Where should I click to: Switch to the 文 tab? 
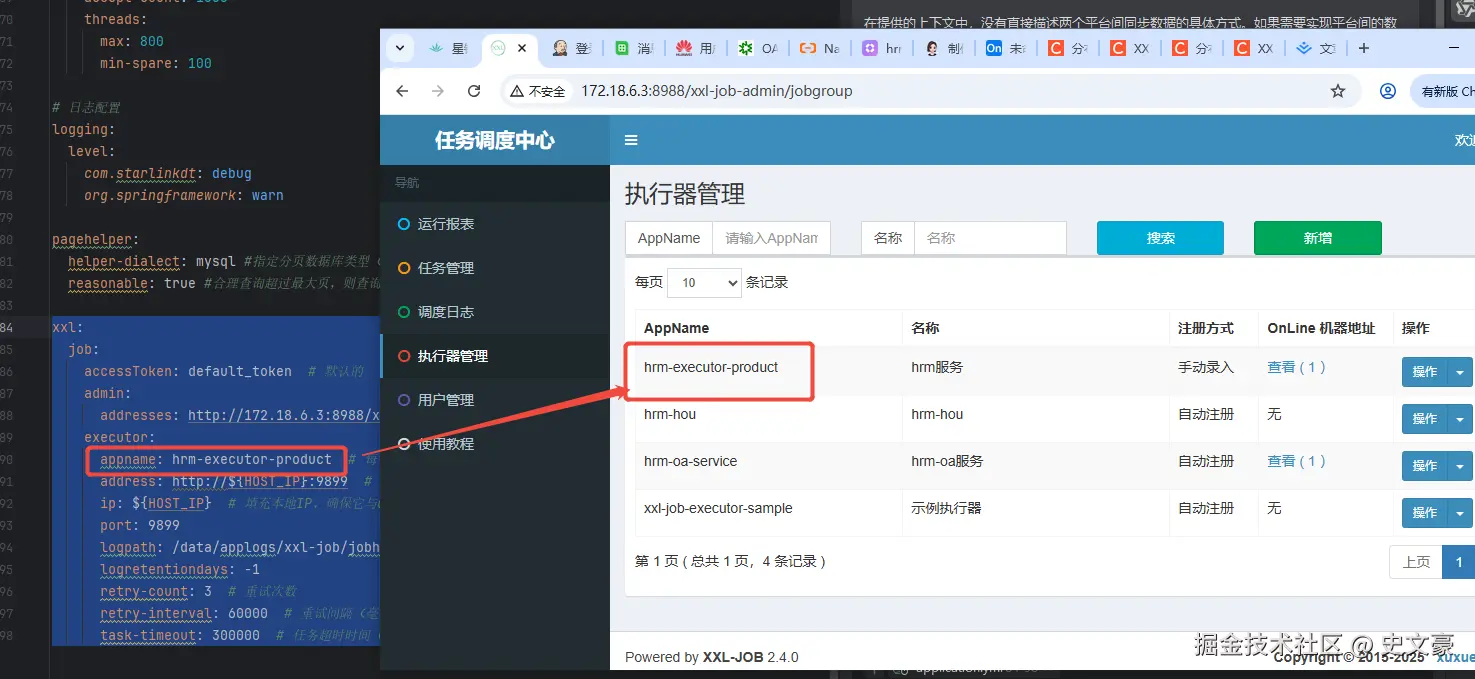1316,48
